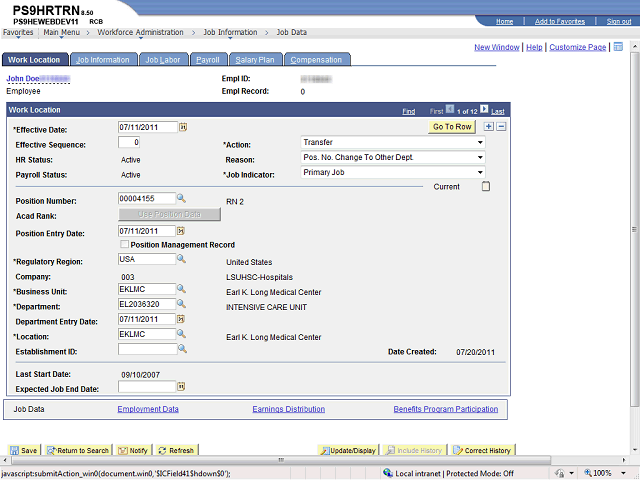The width and height of the screenshot is (640, 480).
Task: Click the Home link
Action: tap(504, 21)
